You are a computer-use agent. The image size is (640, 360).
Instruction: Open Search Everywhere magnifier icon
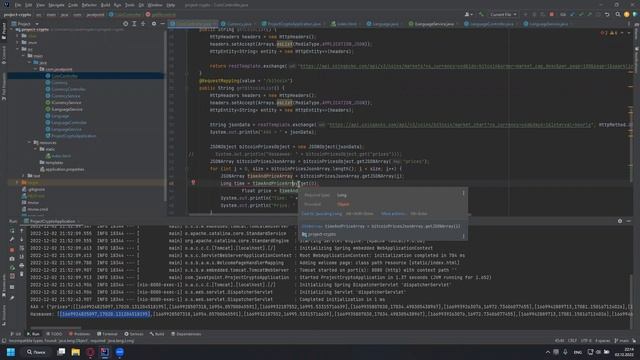pyautogui.click(x=618, y=14)
